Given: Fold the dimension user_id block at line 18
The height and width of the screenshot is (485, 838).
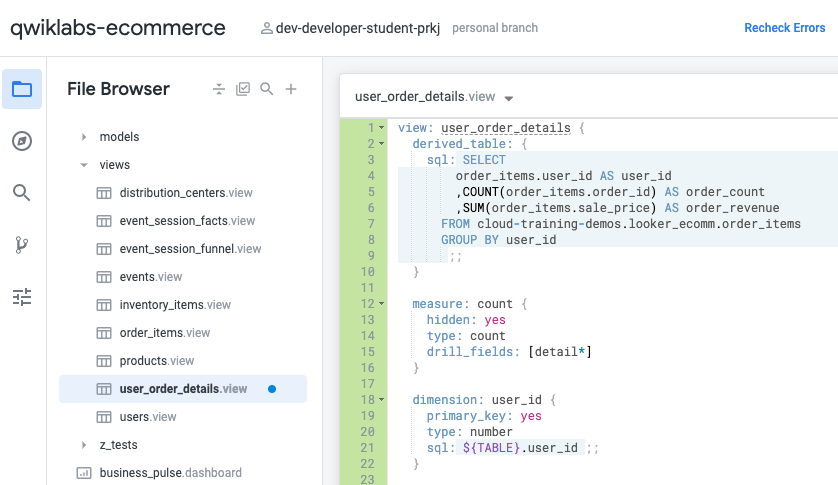Looking at the screenshot, I should tap(382, 399).
